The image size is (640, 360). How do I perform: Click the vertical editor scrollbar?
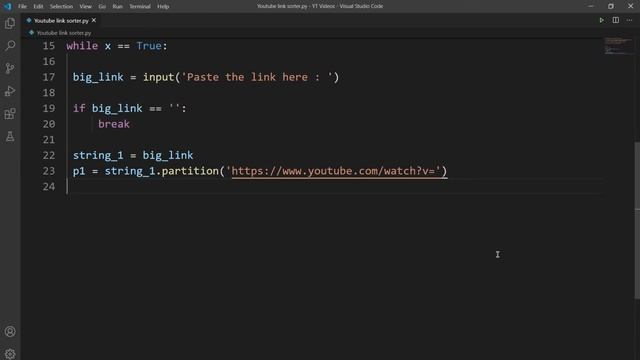pos(637,220)
